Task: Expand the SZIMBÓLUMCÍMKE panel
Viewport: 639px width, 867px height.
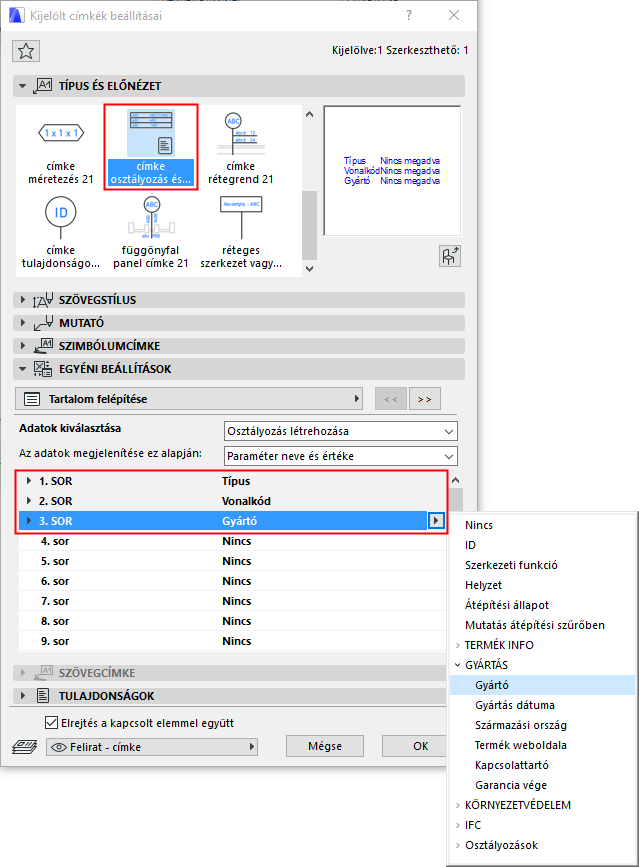Action: tap(23, 346)
